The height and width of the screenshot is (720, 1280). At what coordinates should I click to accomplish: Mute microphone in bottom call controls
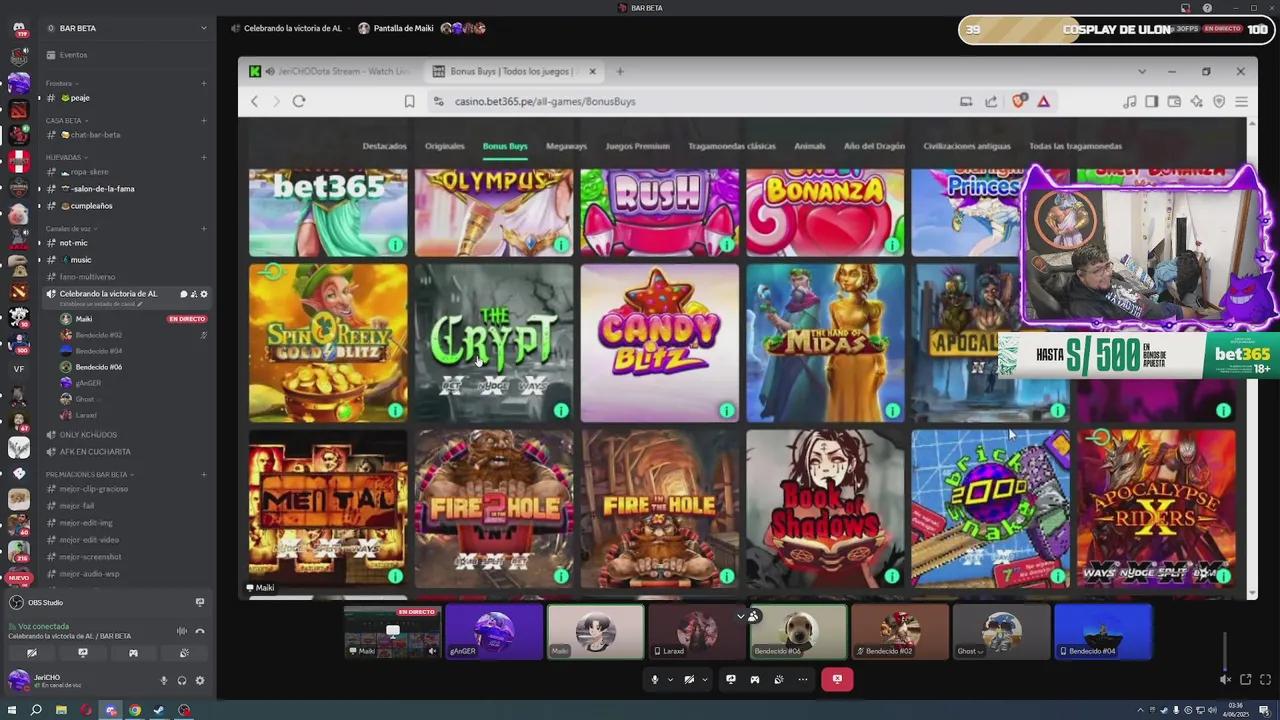[655, 680]
